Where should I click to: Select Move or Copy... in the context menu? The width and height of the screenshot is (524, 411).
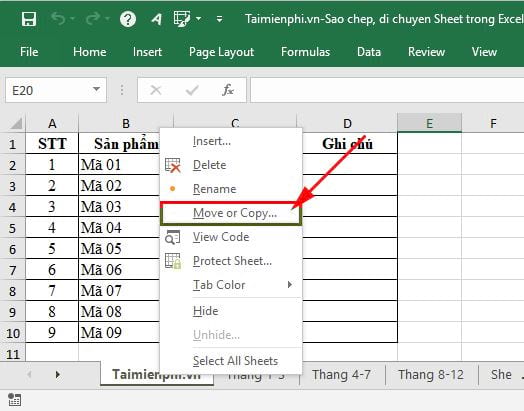[231, 214]
